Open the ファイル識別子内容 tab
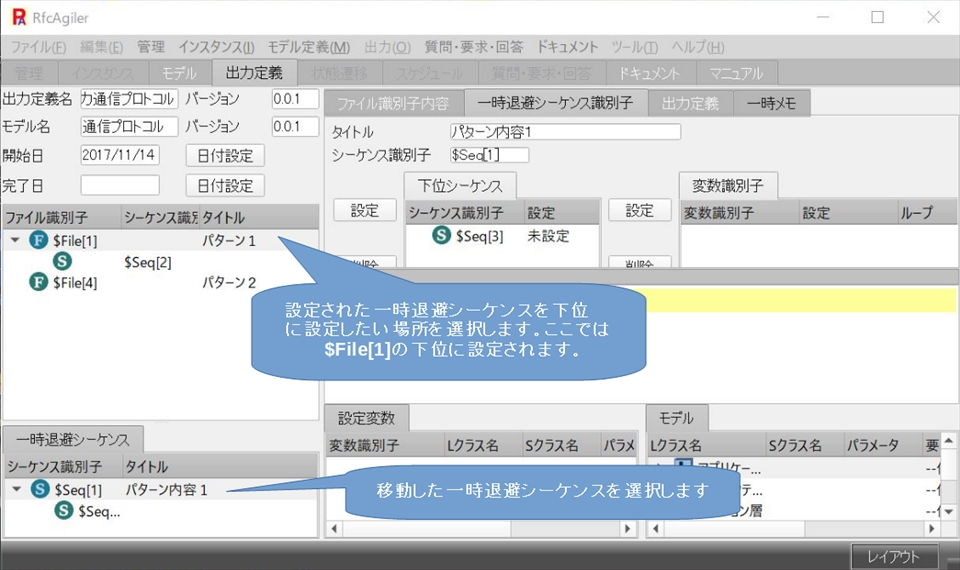 pyautogui.click(x=393, y=103)
